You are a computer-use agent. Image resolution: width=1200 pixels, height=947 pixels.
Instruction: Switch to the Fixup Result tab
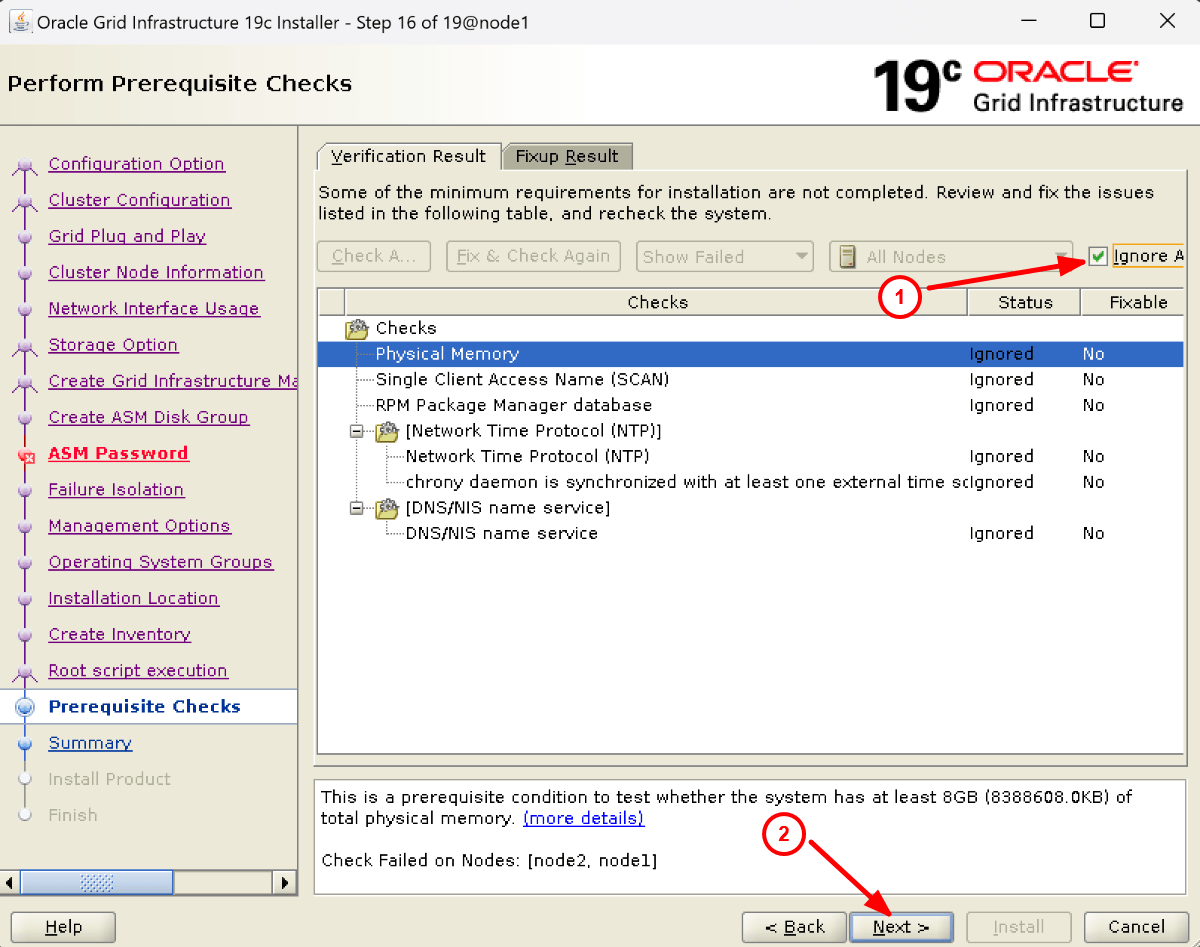pyautogui.click(x=567, y=156)
